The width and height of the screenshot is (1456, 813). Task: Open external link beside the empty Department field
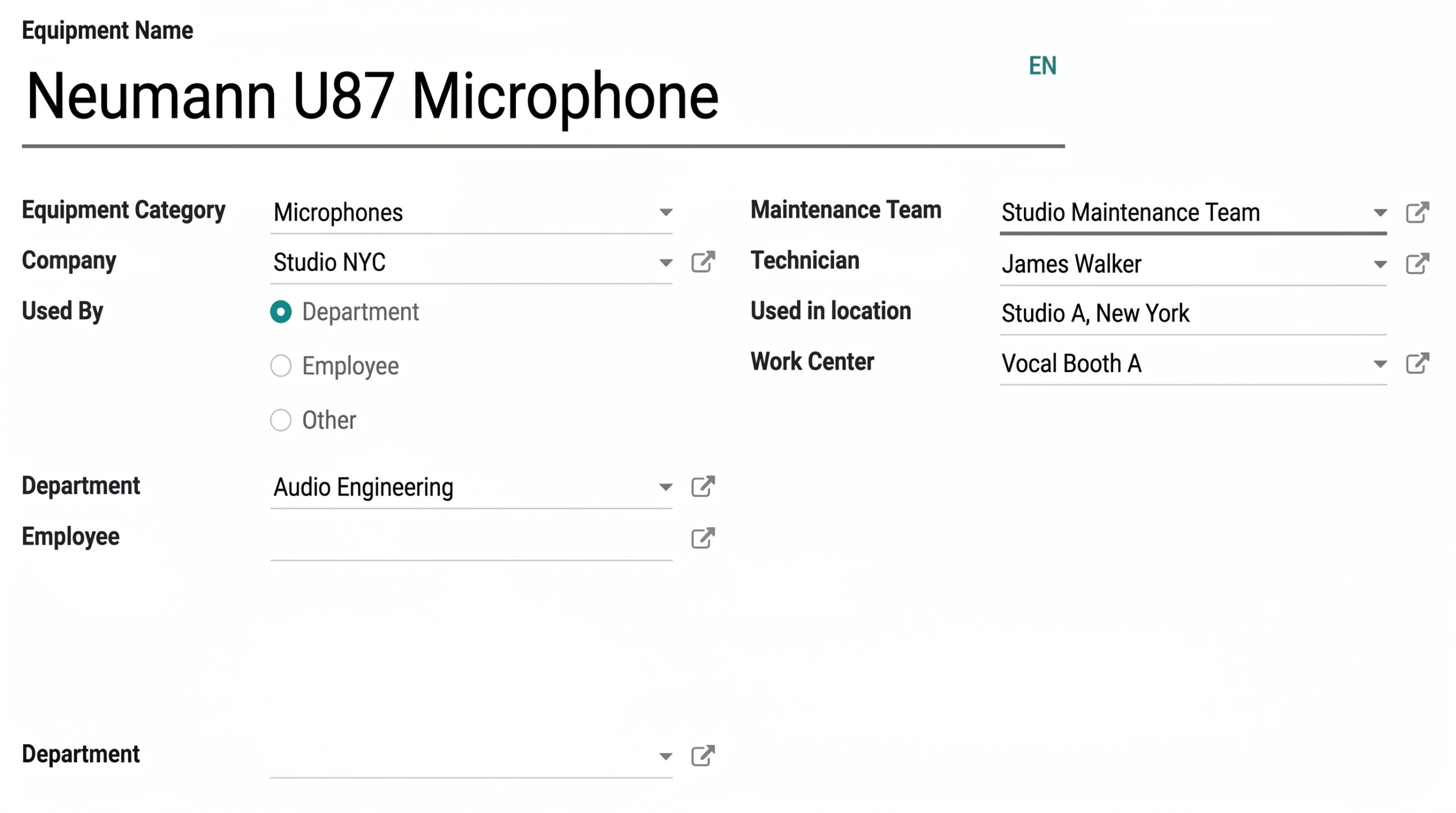tap(702, 756)
